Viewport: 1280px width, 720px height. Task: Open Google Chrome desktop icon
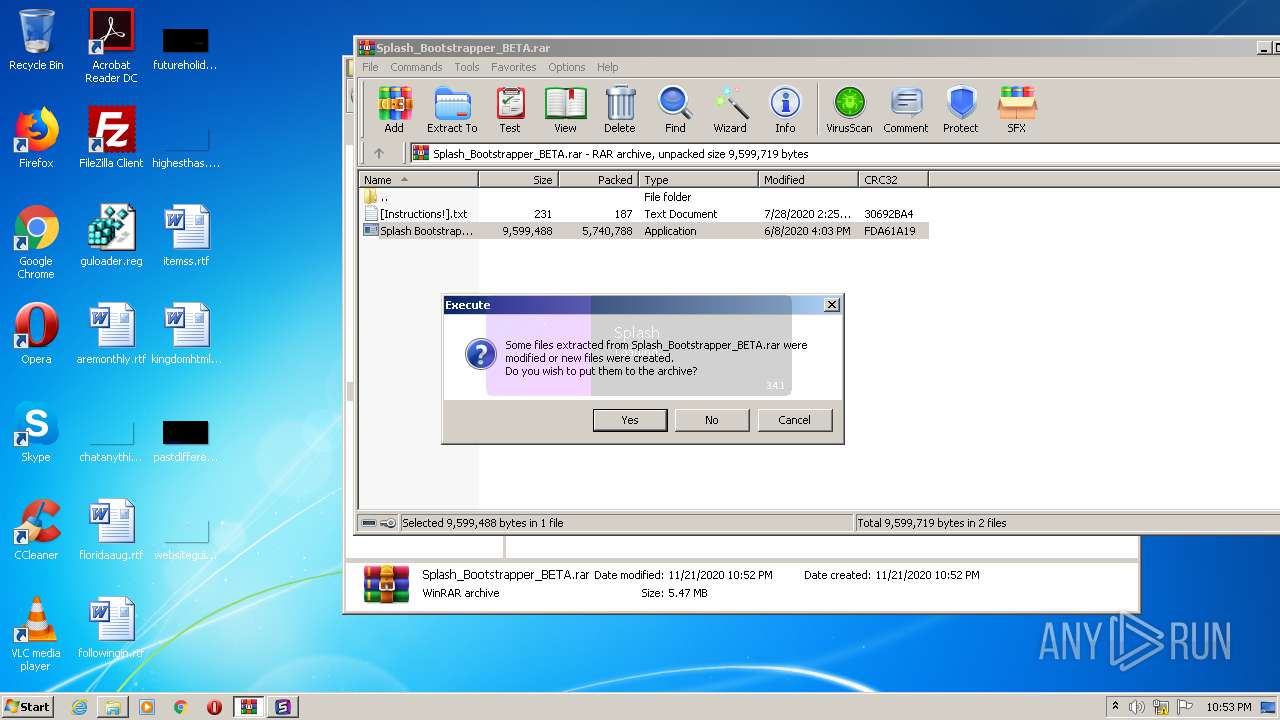tap(36, 242)
